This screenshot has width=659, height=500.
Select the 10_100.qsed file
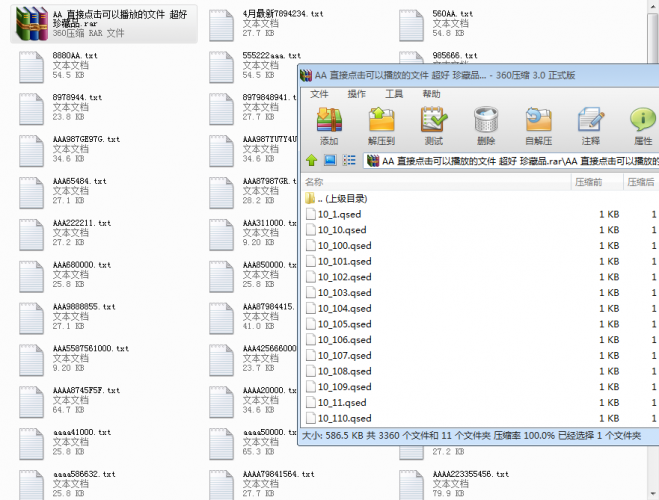(x=346, y=245)
